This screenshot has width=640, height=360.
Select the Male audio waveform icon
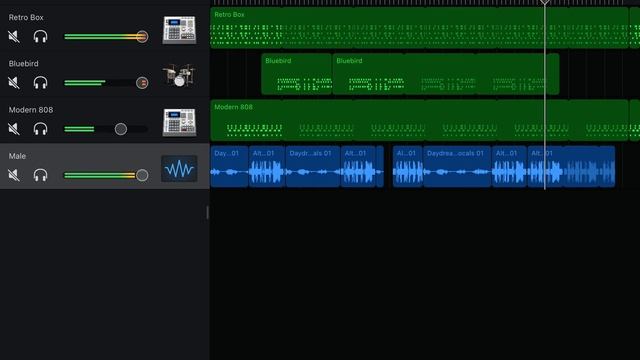pyautogui.click(x=179, y=169)
